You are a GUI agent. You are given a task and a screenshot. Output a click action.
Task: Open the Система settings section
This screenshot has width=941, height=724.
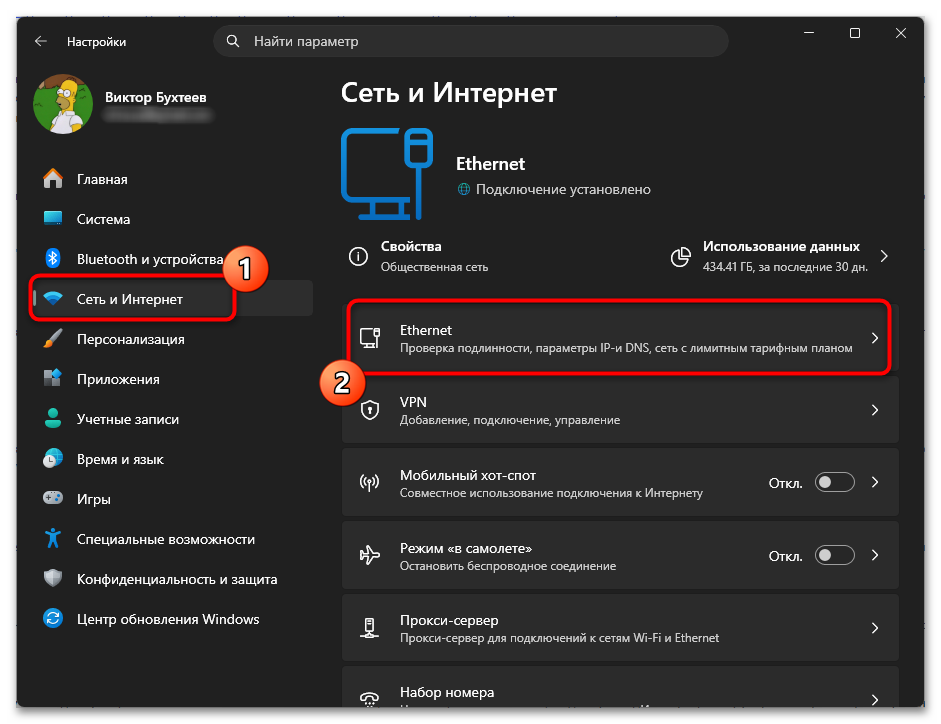[x=173, y=219]
